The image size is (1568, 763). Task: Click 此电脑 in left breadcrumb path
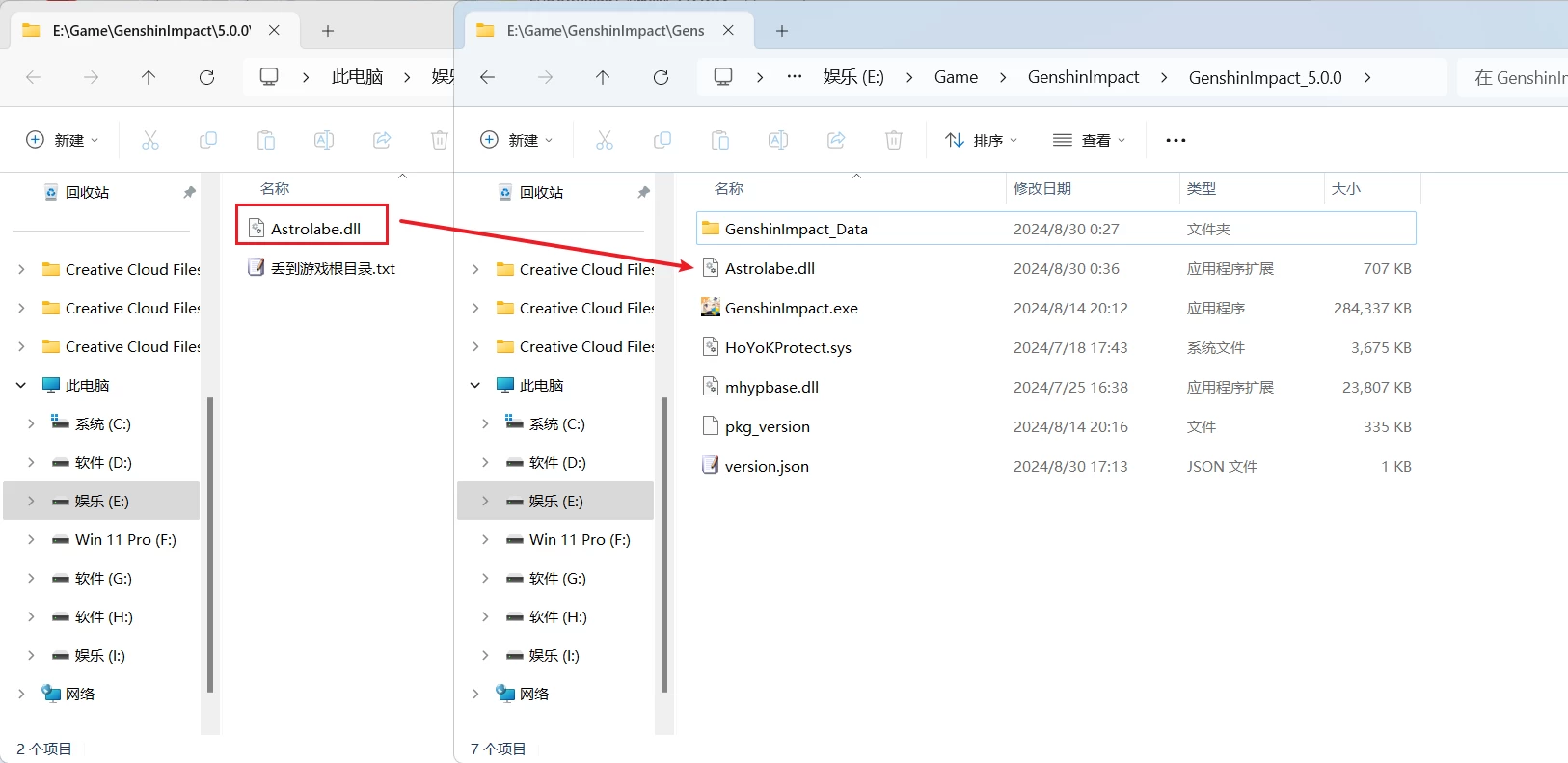357,77
